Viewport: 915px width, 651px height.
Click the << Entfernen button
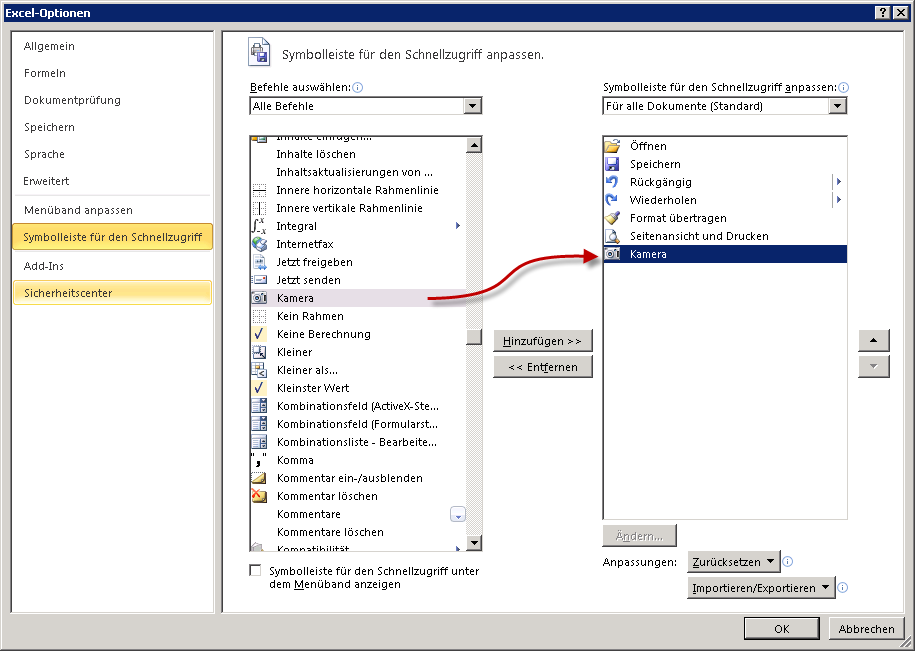tap(543, 367)
